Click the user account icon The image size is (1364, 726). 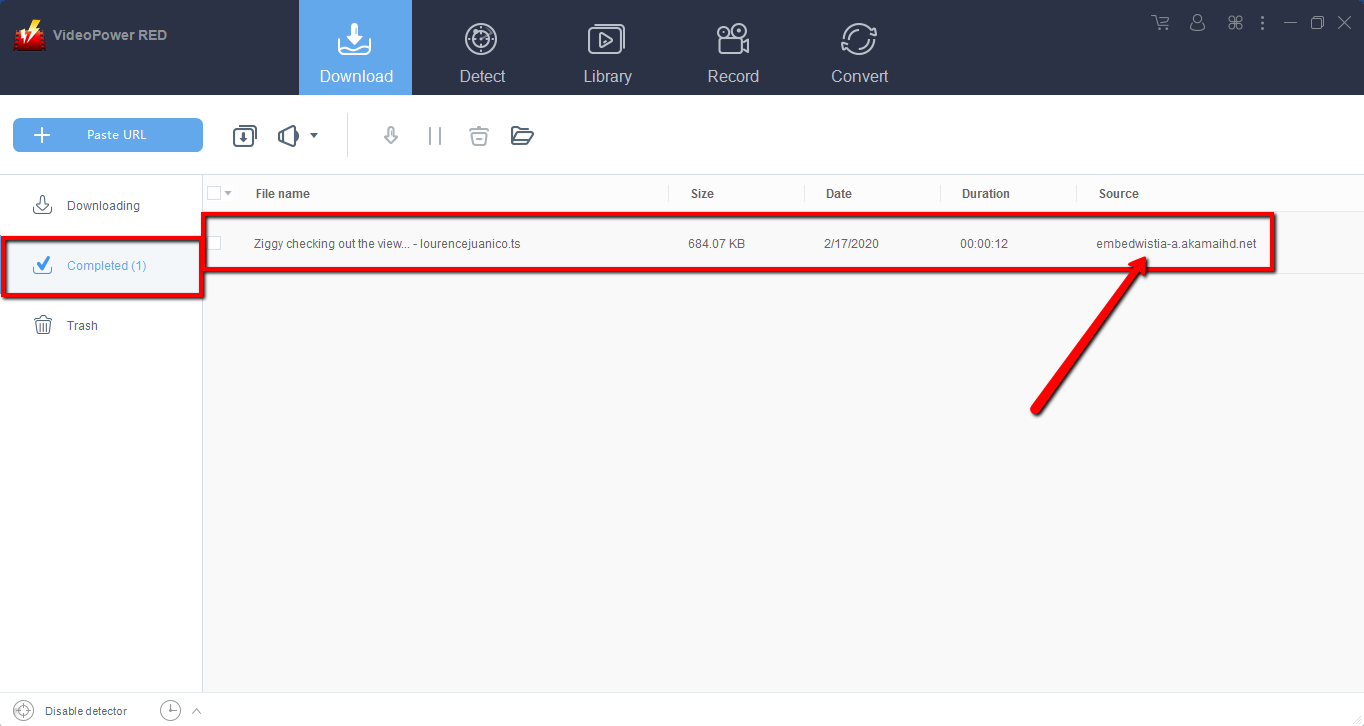pos(1198,22)
